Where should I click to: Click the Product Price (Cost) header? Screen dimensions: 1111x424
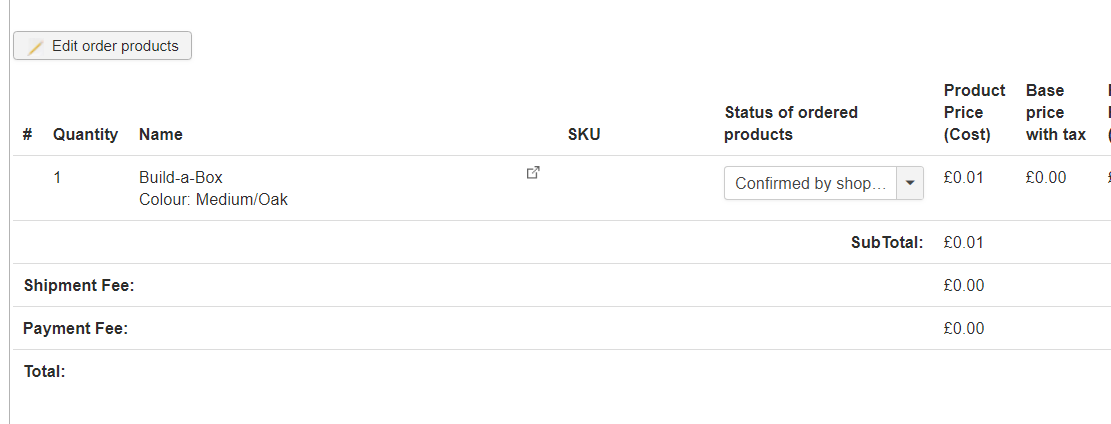point(974,112)
